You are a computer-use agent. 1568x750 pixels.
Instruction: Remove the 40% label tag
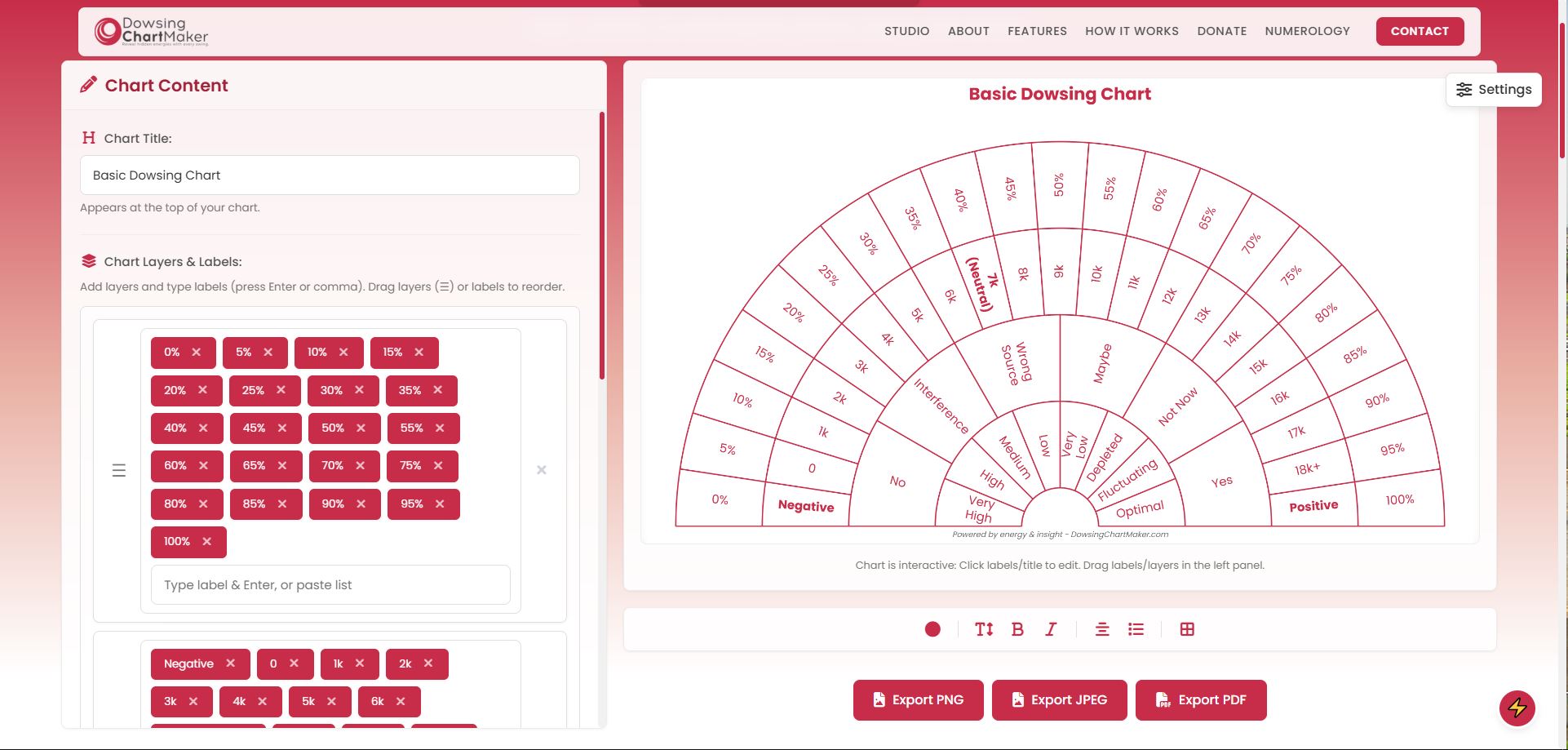pyautogui.click(x=203, y=428)
